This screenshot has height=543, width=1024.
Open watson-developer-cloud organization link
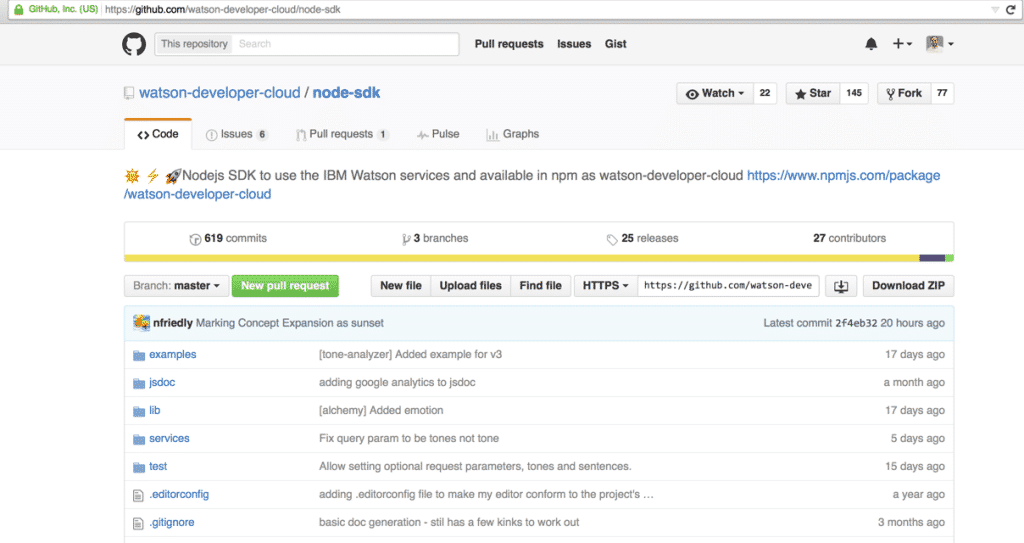pos(220,93)
